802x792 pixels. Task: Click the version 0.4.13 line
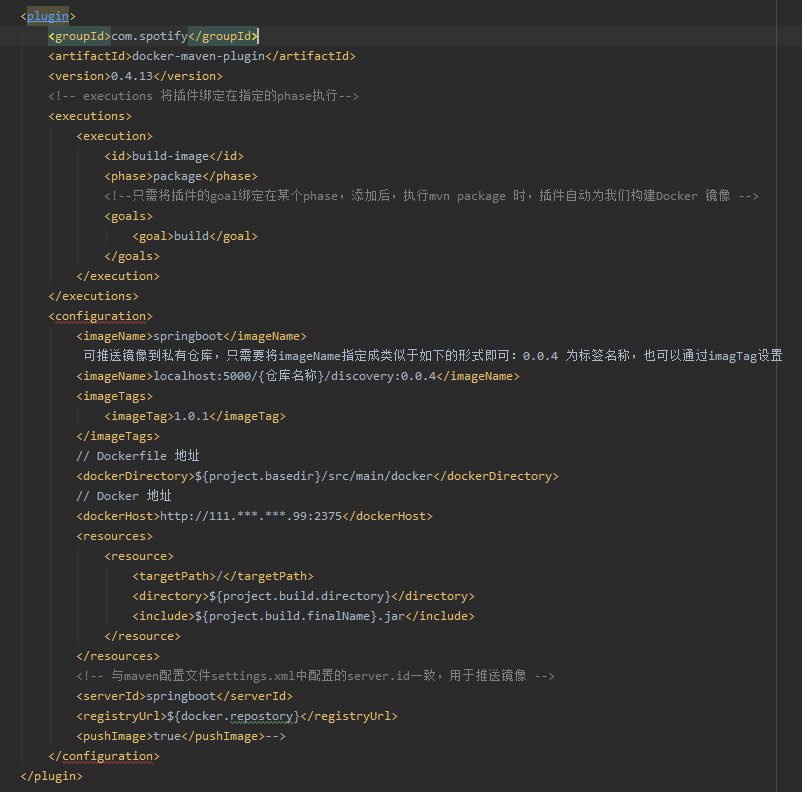tap(136, 76)
